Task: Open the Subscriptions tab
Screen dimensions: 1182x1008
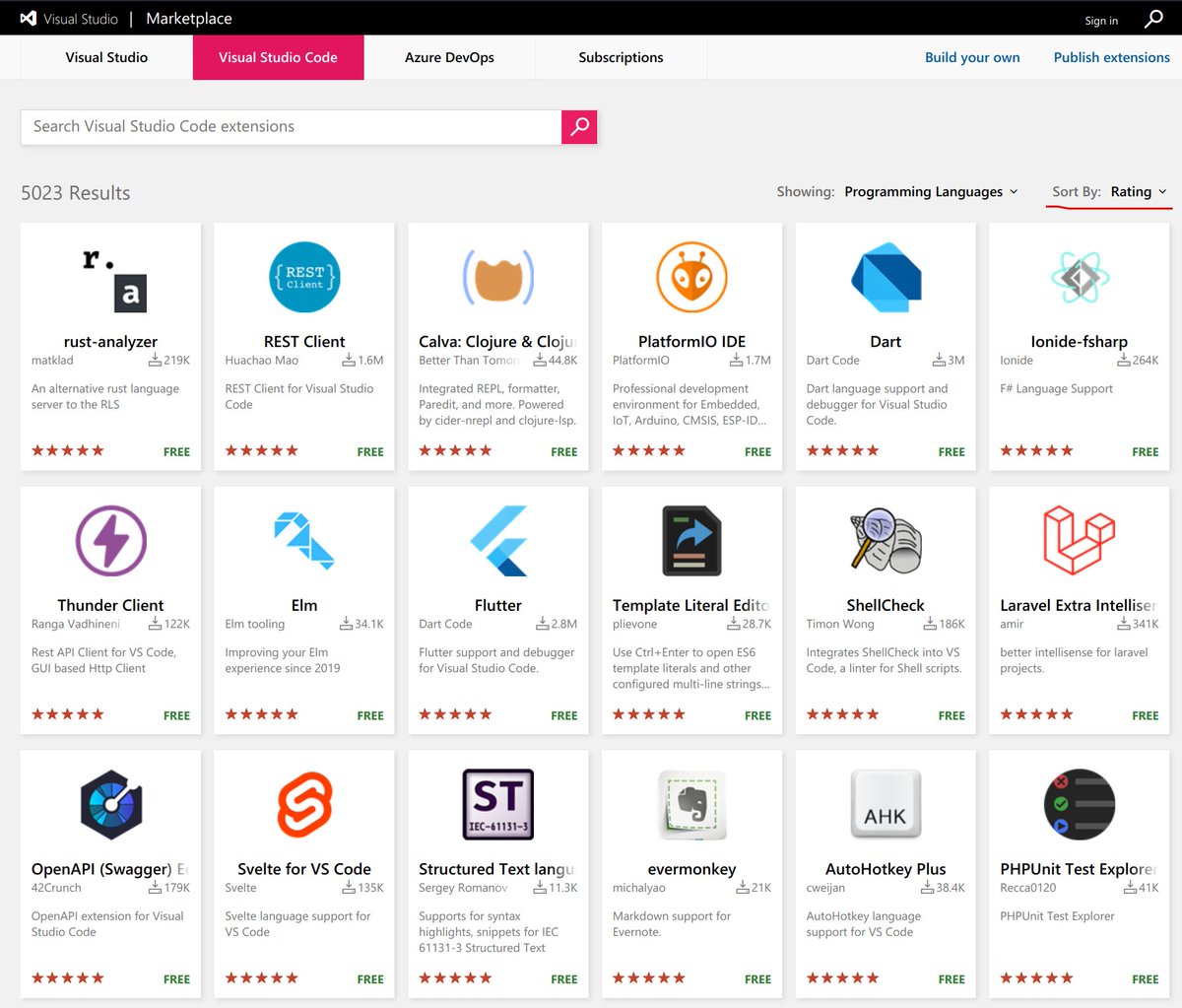Action: [x=621, y=57]
